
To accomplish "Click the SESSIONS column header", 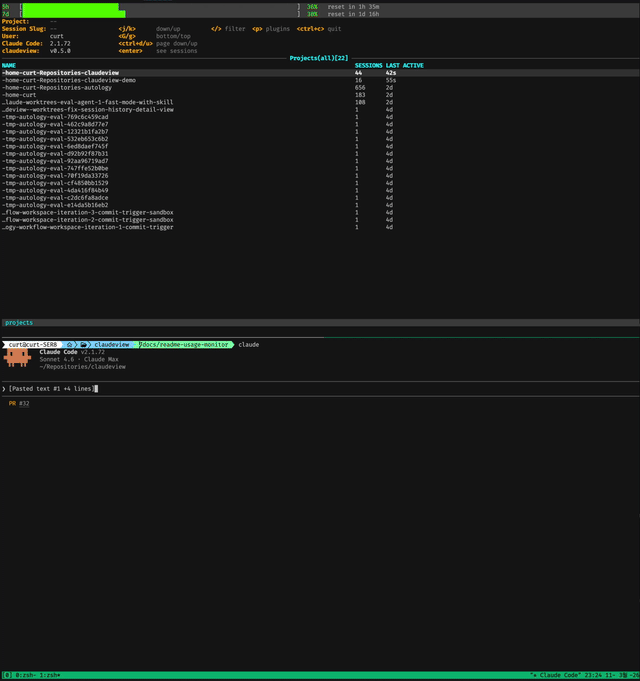I will (x=368, y=66).
